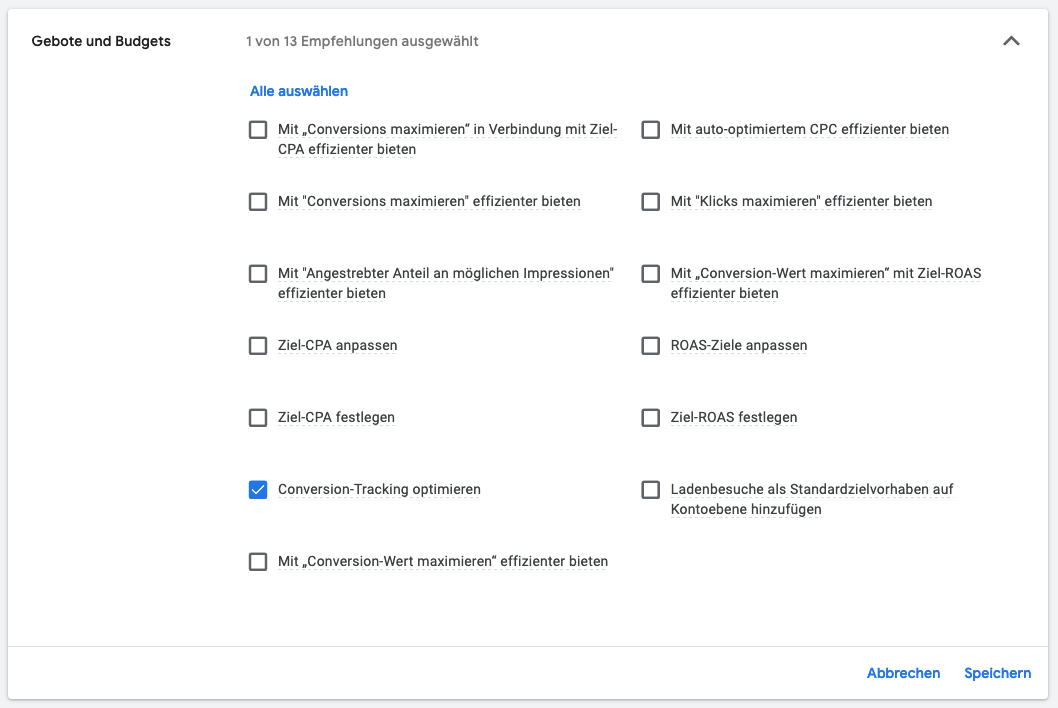Check the ROAS-Ziele anpassen box
Image resolution: width=1058 pixels, height=708 pixels.
[651, 346]
